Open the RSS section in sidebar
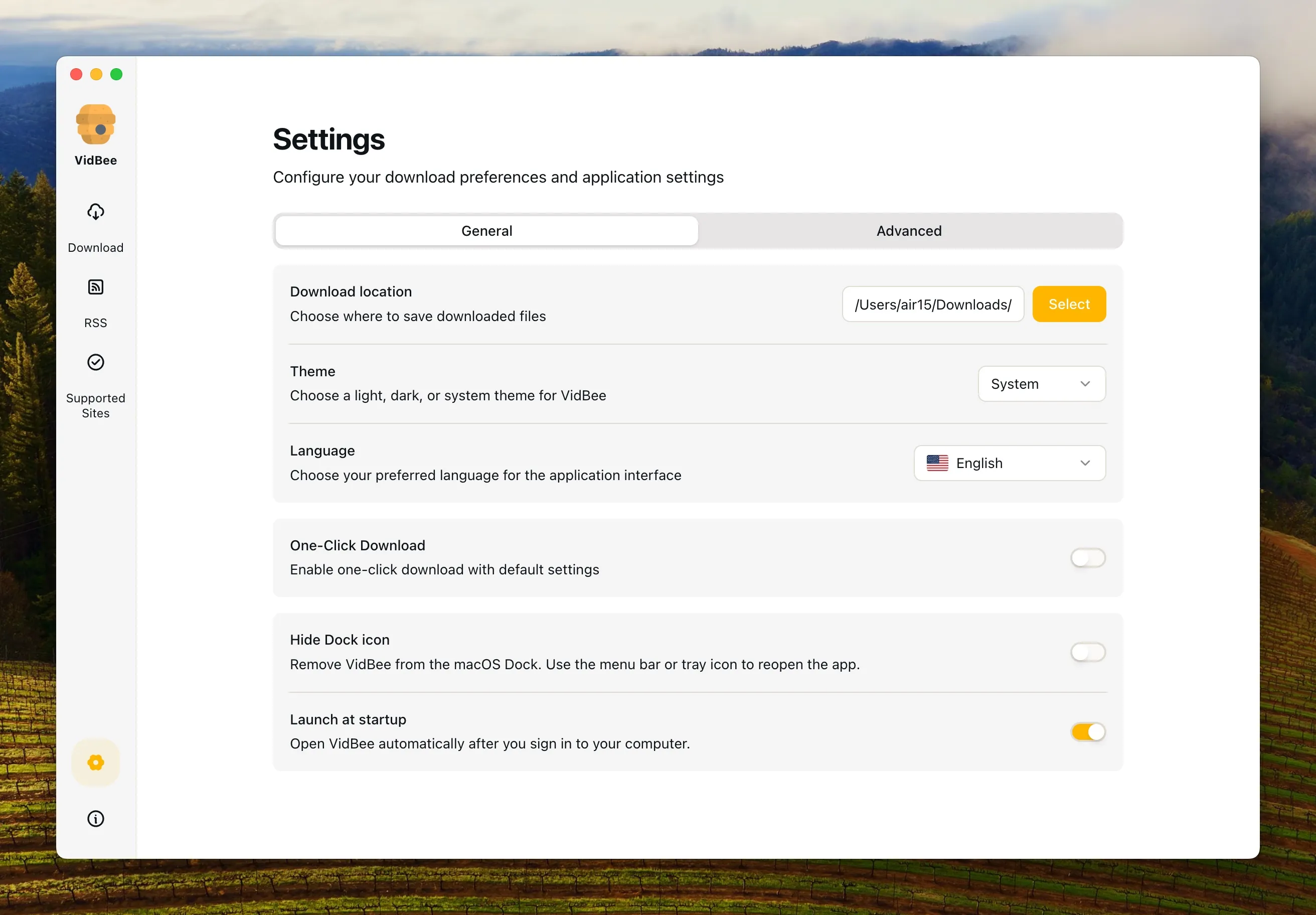 [x=95, y=302]
